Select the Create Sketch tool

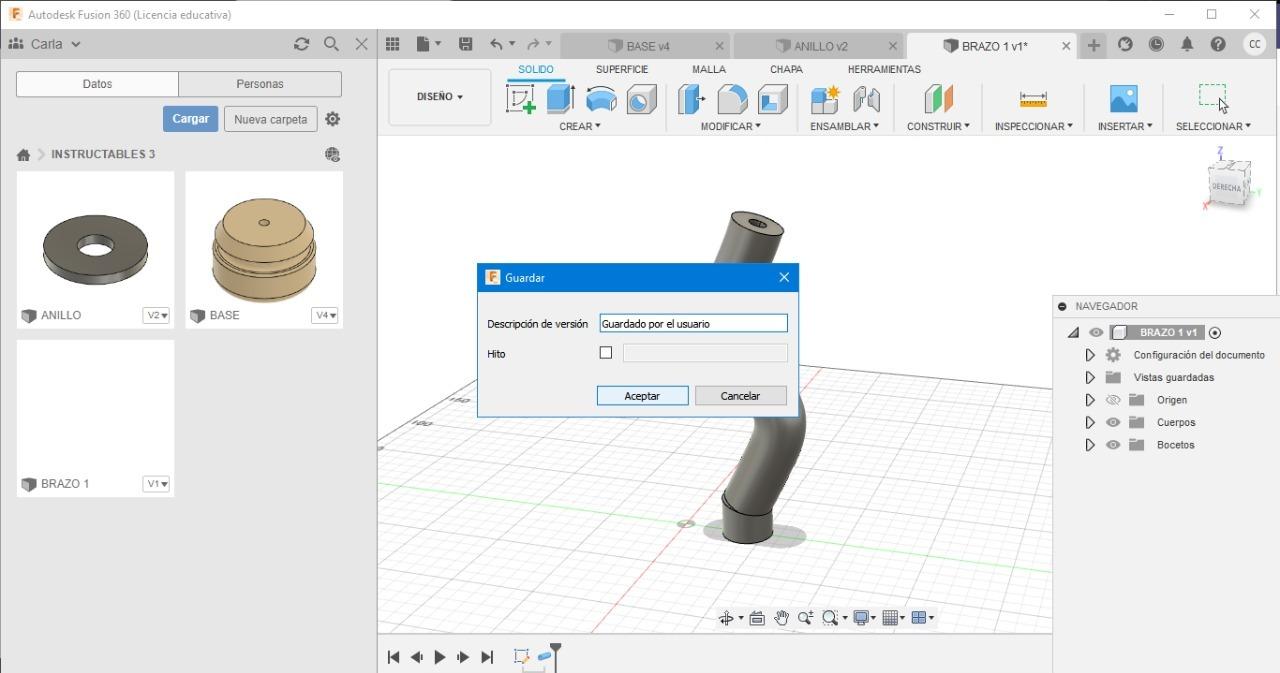pos(521,99)
